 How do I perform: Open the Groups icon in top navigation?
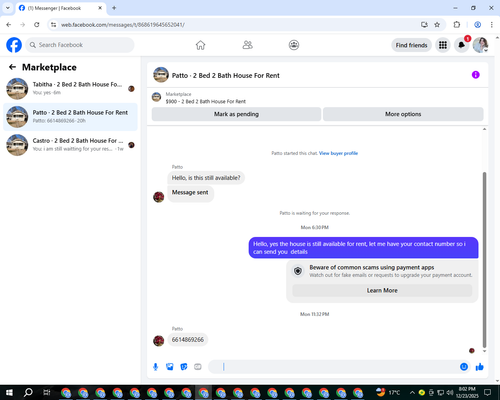click(x=294, y=45)
